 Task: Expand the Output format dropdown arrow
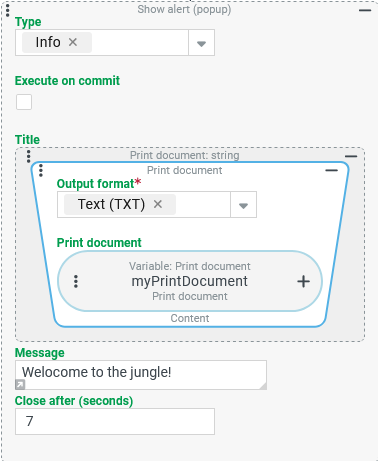tap(243, 205)
